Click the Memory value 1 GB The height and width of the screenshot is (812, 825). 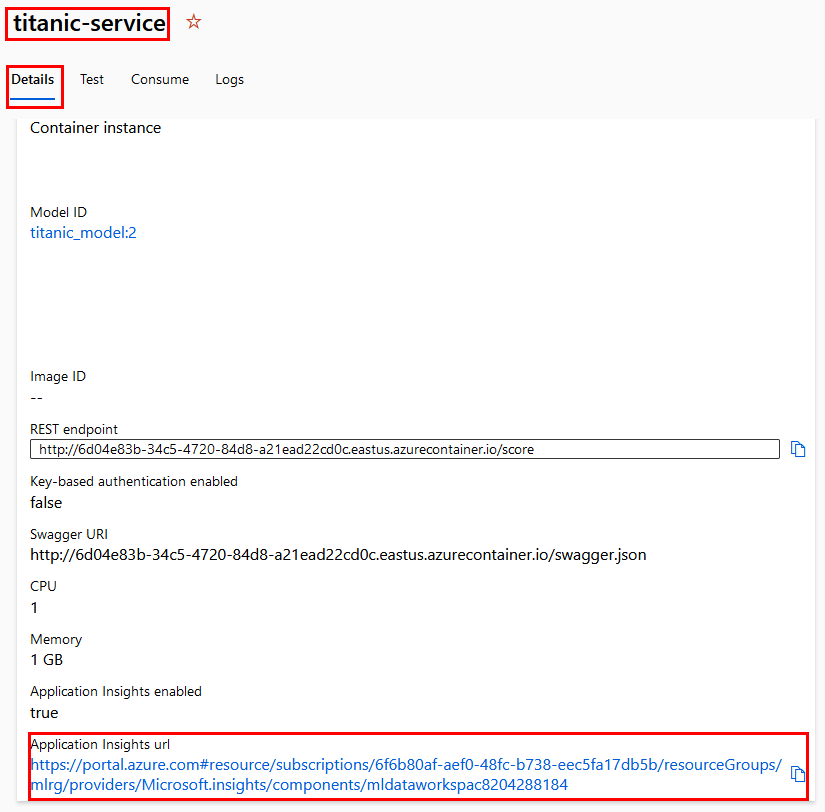47,660
